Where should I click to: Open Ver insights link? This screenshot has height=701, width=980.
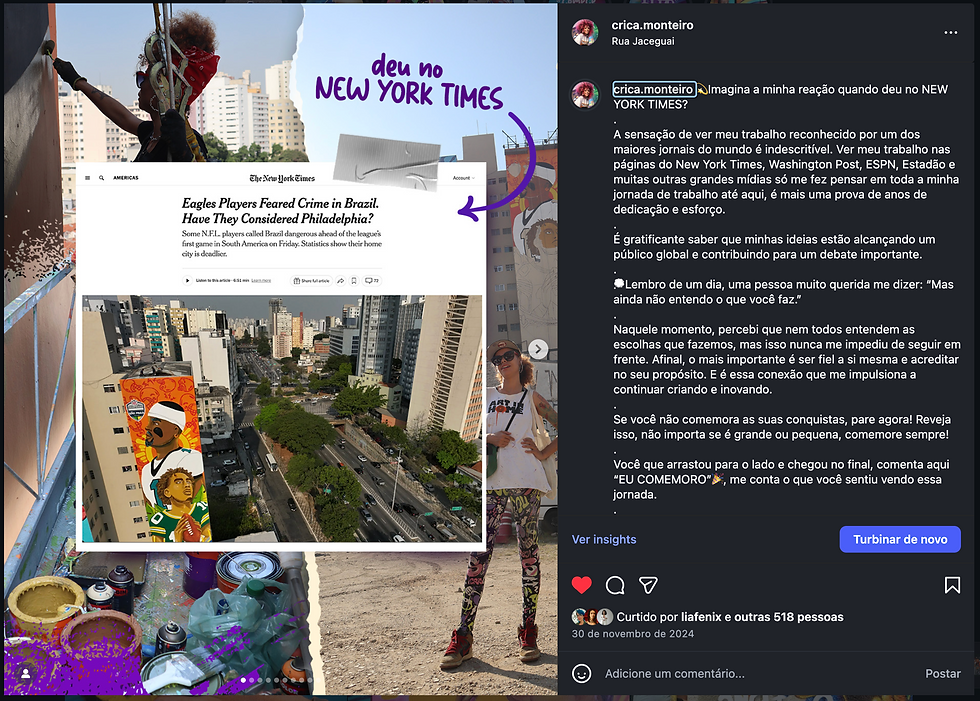604,539
